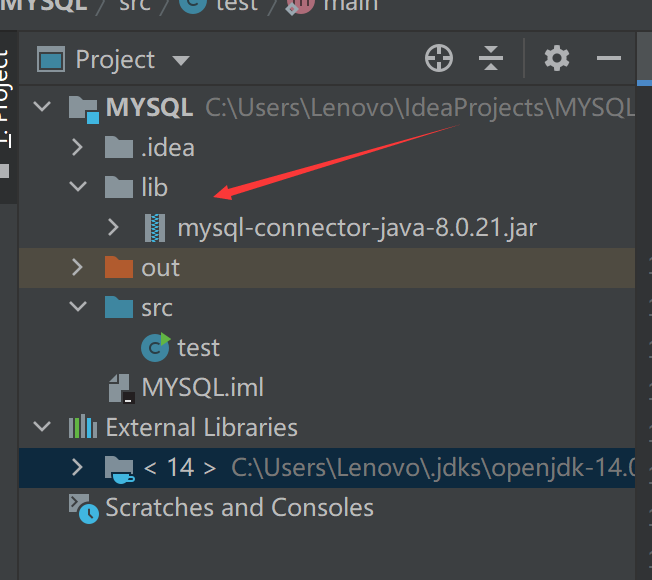652x580 pixels.
Task: Open Project panel settings gear
Action: [x=556, y=59]
